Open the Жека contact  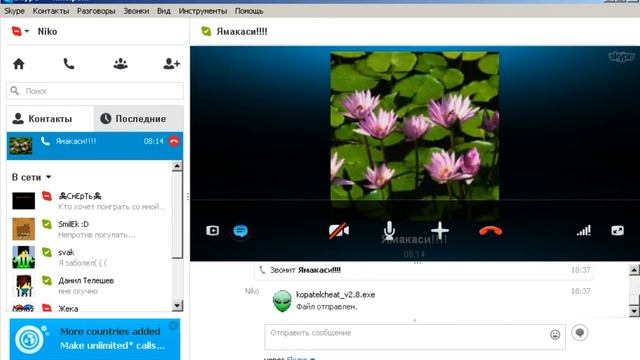click(x=91, y=308)
